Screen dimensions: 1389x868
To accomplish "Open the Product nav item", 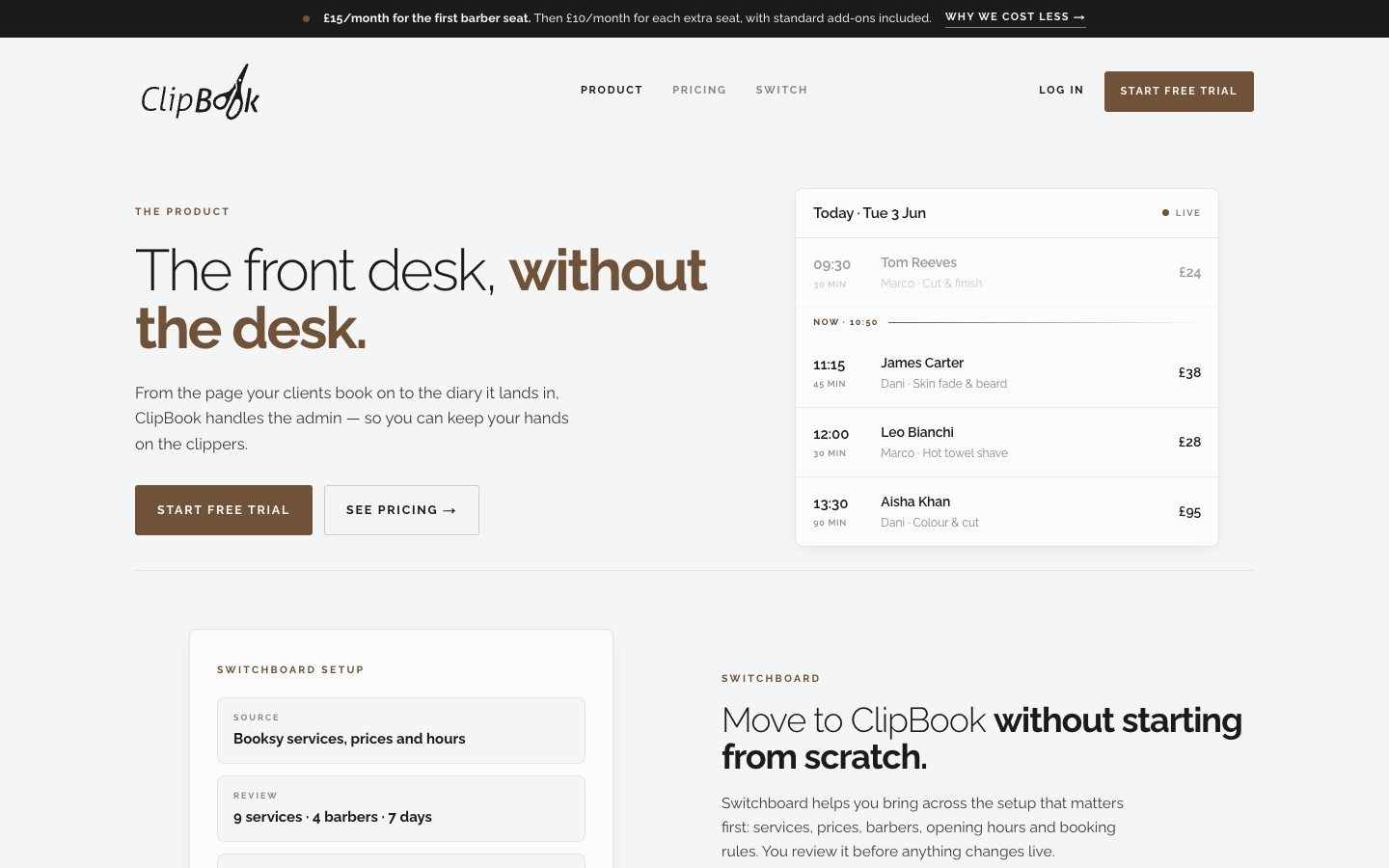I will [x=612, y=90].
